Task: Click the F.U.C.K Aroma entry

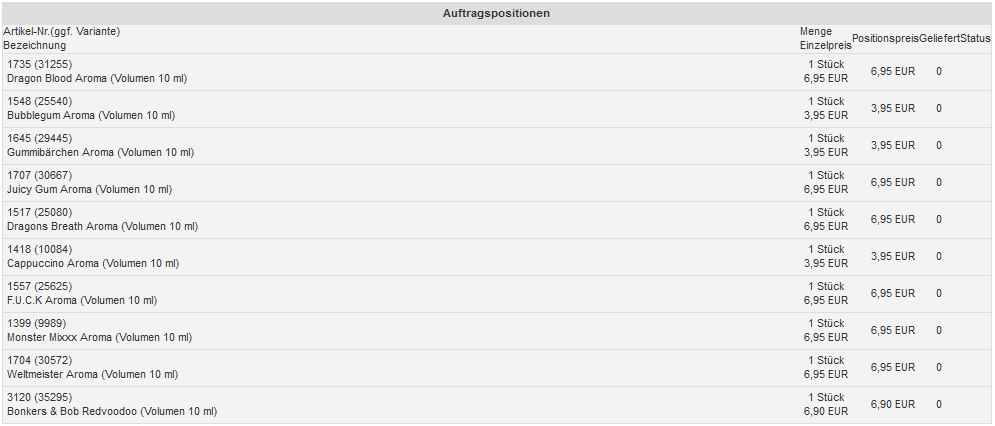Action: pos(82,301)
